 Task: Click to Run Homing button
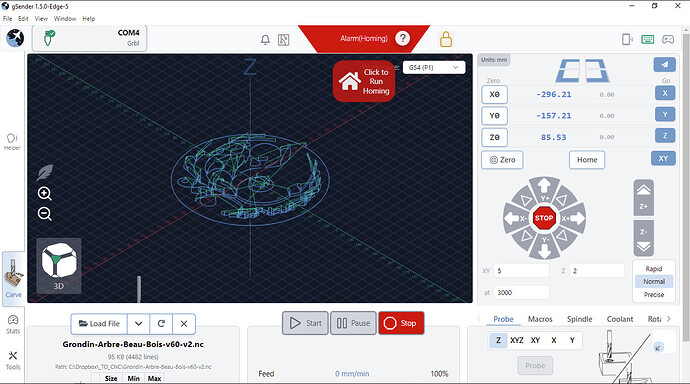click(364, 81)
